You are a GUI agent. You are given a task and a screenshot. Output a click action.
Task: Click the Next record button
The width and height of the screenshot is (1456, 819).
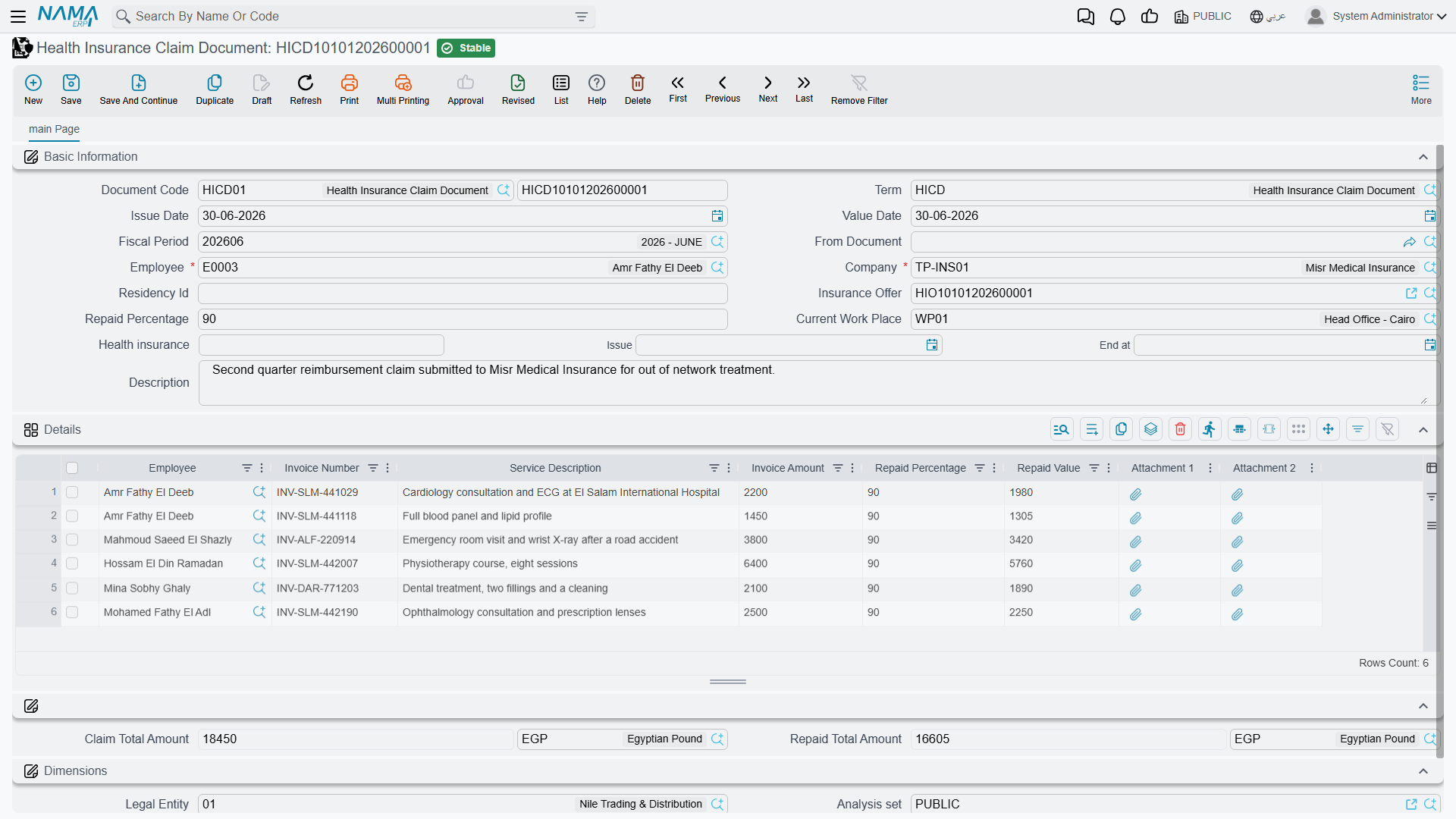[x=768, y=89]
